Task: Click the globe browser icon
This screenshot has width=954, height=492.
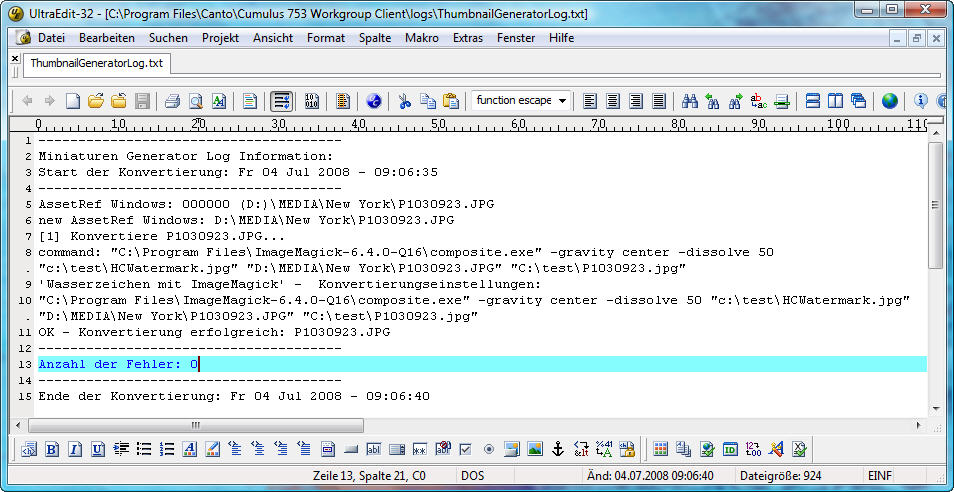Action: (890, 101)
